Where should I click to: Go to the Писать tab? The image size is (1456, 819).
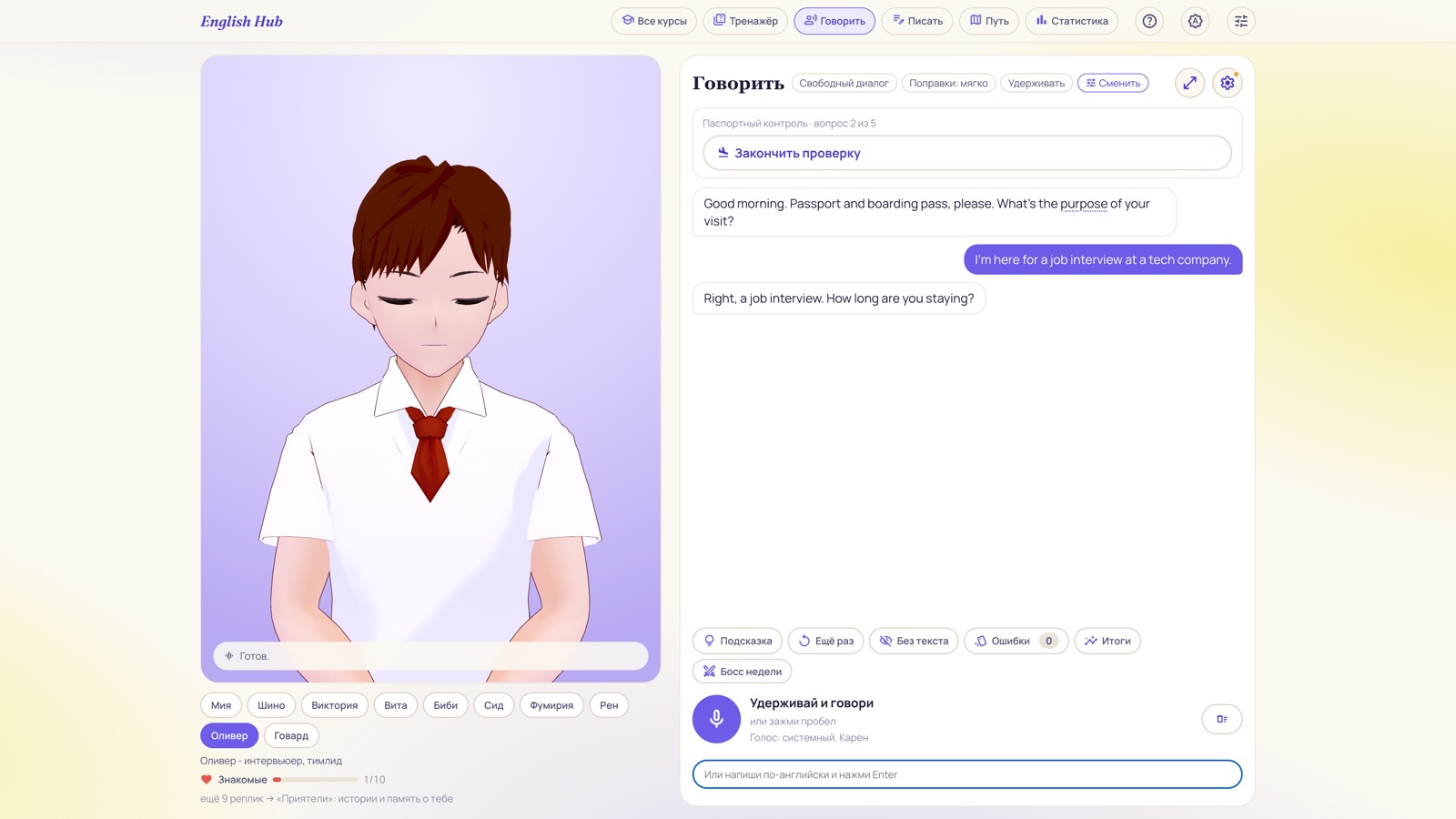pyautogui.click(x=917, y=21)
